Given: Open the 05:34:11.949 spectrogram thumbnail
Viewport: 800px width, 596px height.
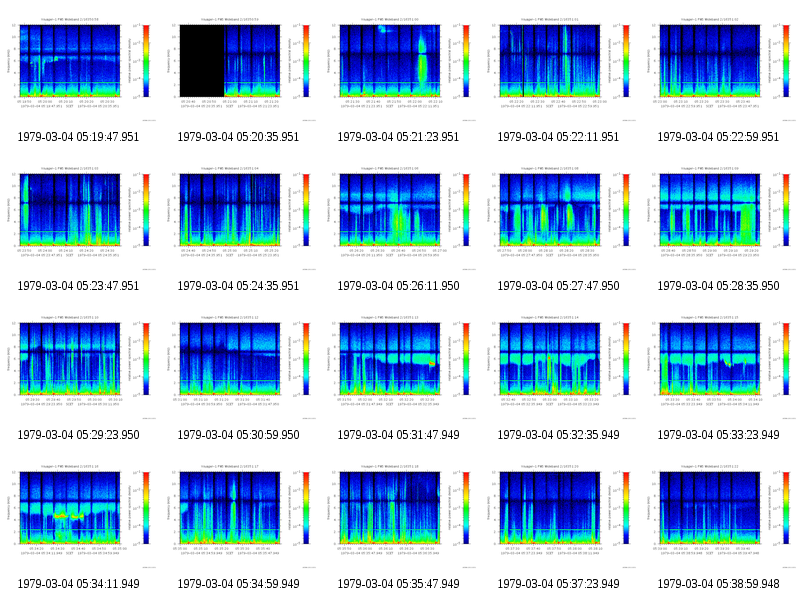Looking at the screenshot, I should [x=78, y=516].
